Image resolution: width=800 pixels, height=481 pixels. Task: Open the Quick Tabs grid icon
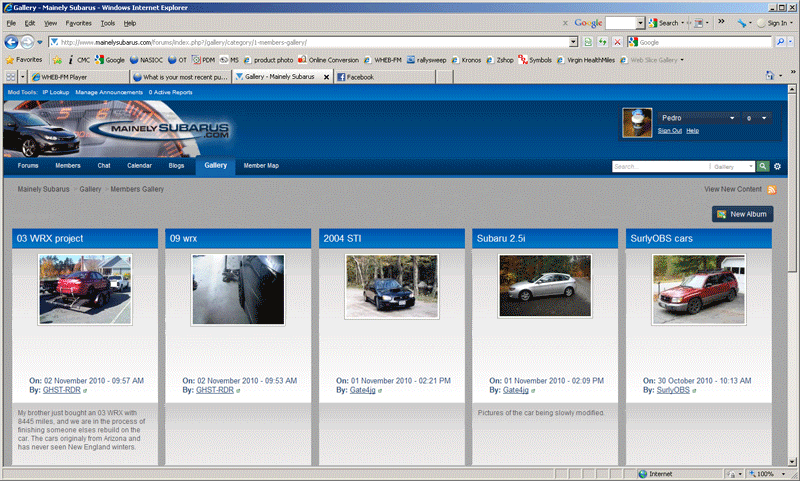(10, 77)
